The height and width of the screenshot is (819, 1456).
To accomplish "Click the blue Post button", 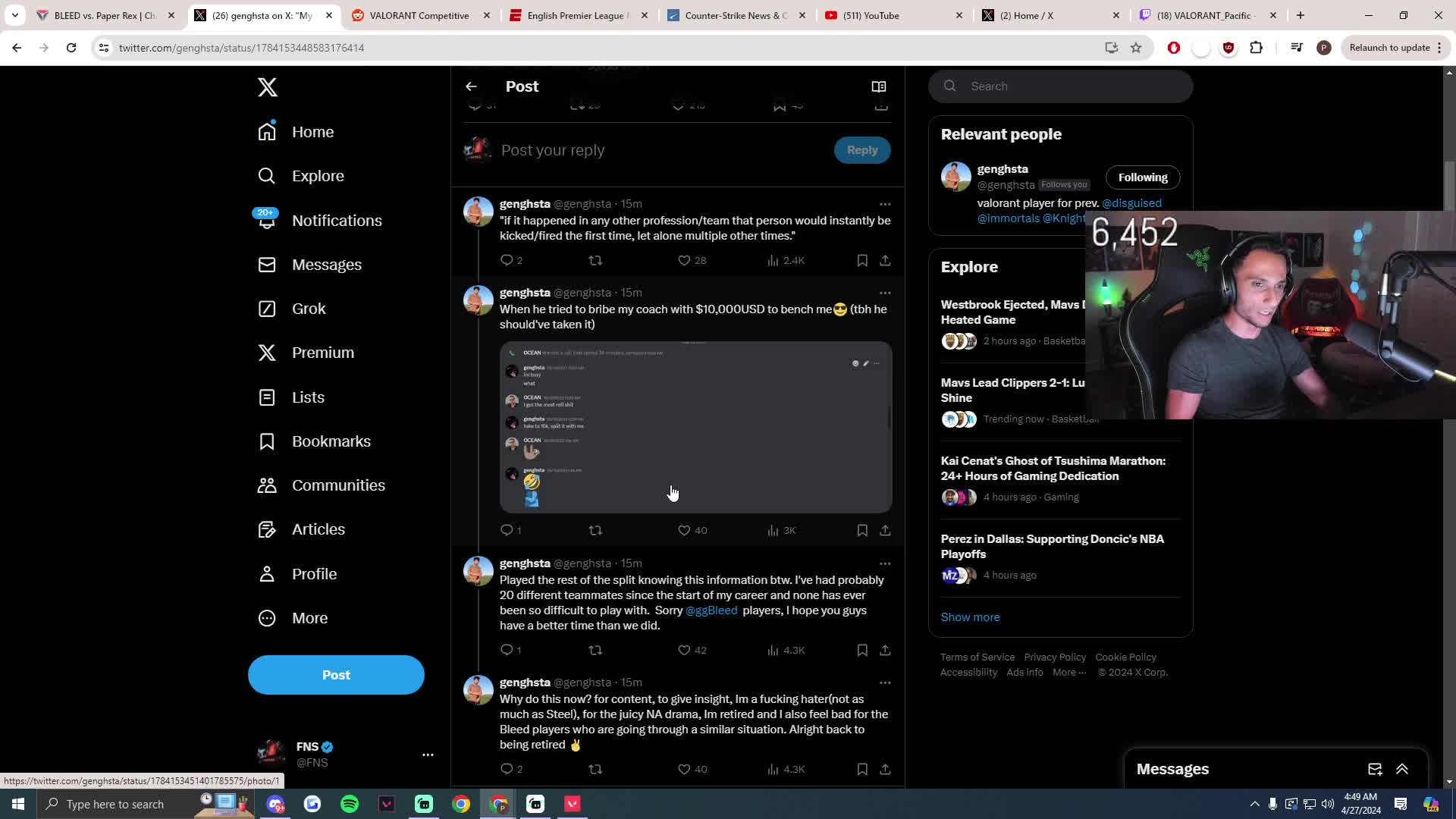I will [336, 675].
